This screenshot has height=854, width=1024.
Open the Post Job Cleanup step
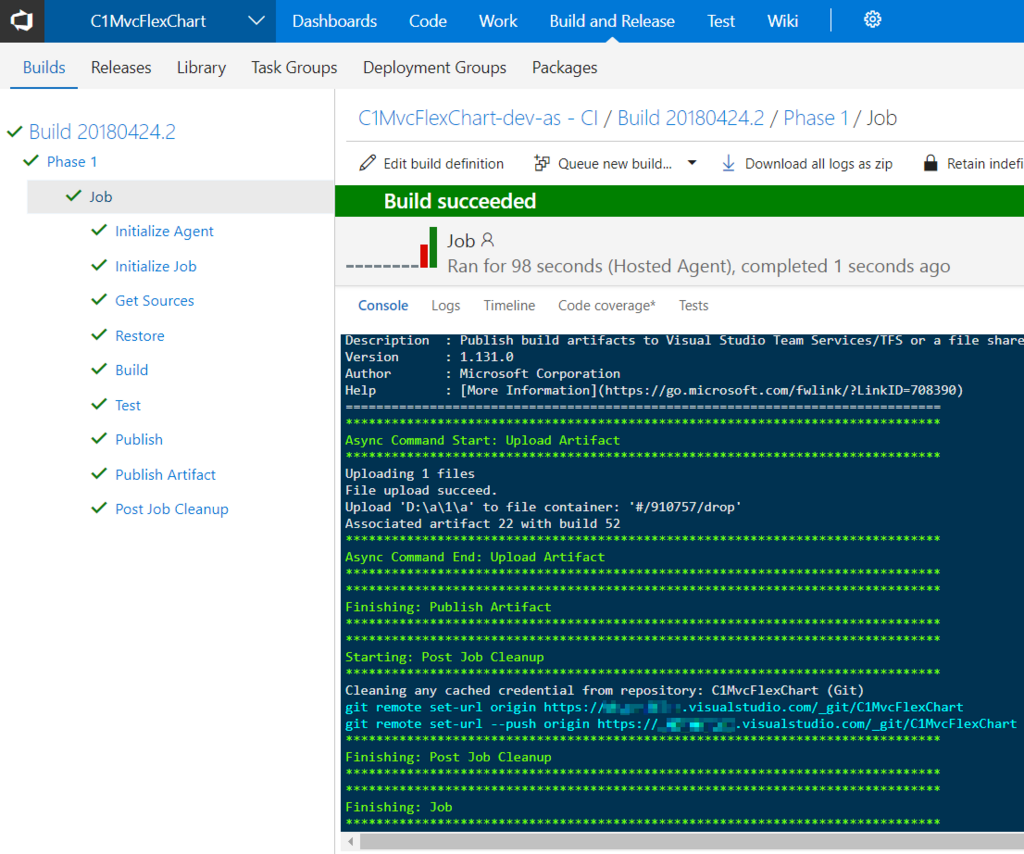(172, 509)
